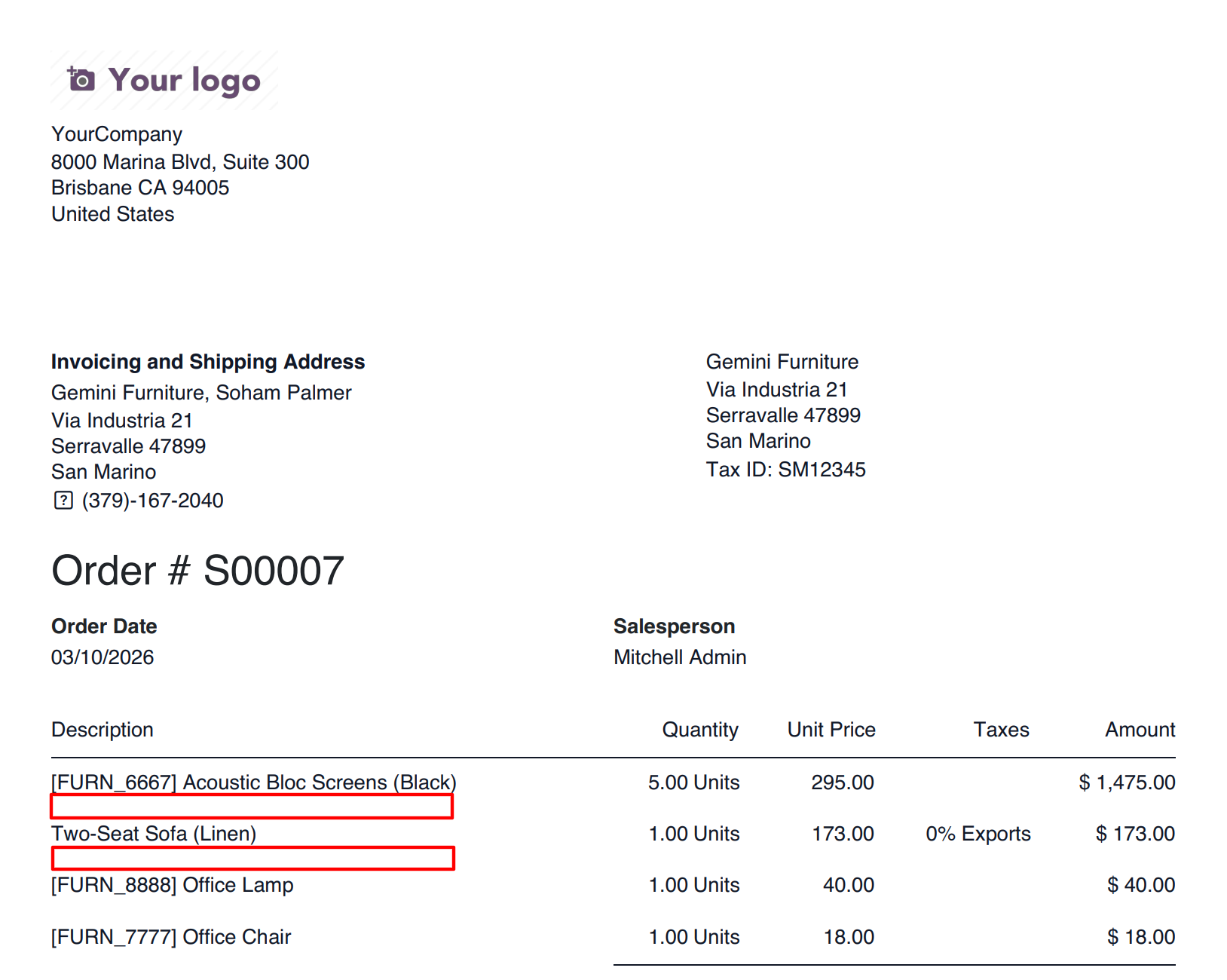Viewport: 1227px width, 980px height.
Task: Click the amount '$ 18.00'
Action: click(x=1141, y=937)
